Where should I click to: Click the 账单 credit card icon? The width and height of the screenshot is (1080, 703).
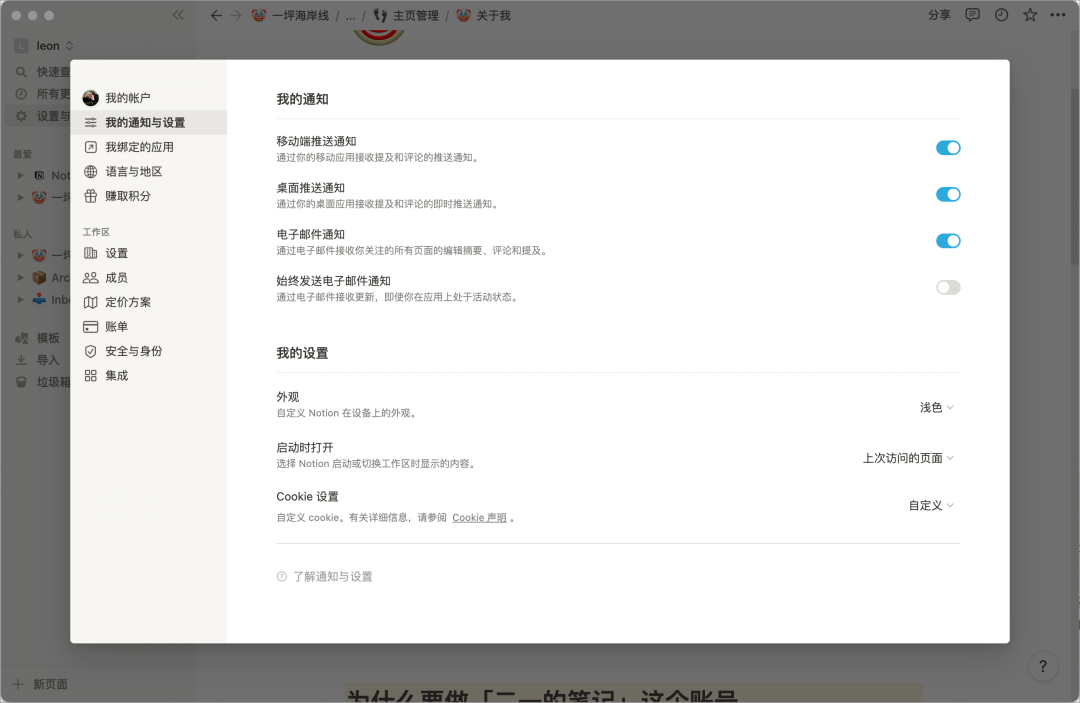click(x=90, y=326)
